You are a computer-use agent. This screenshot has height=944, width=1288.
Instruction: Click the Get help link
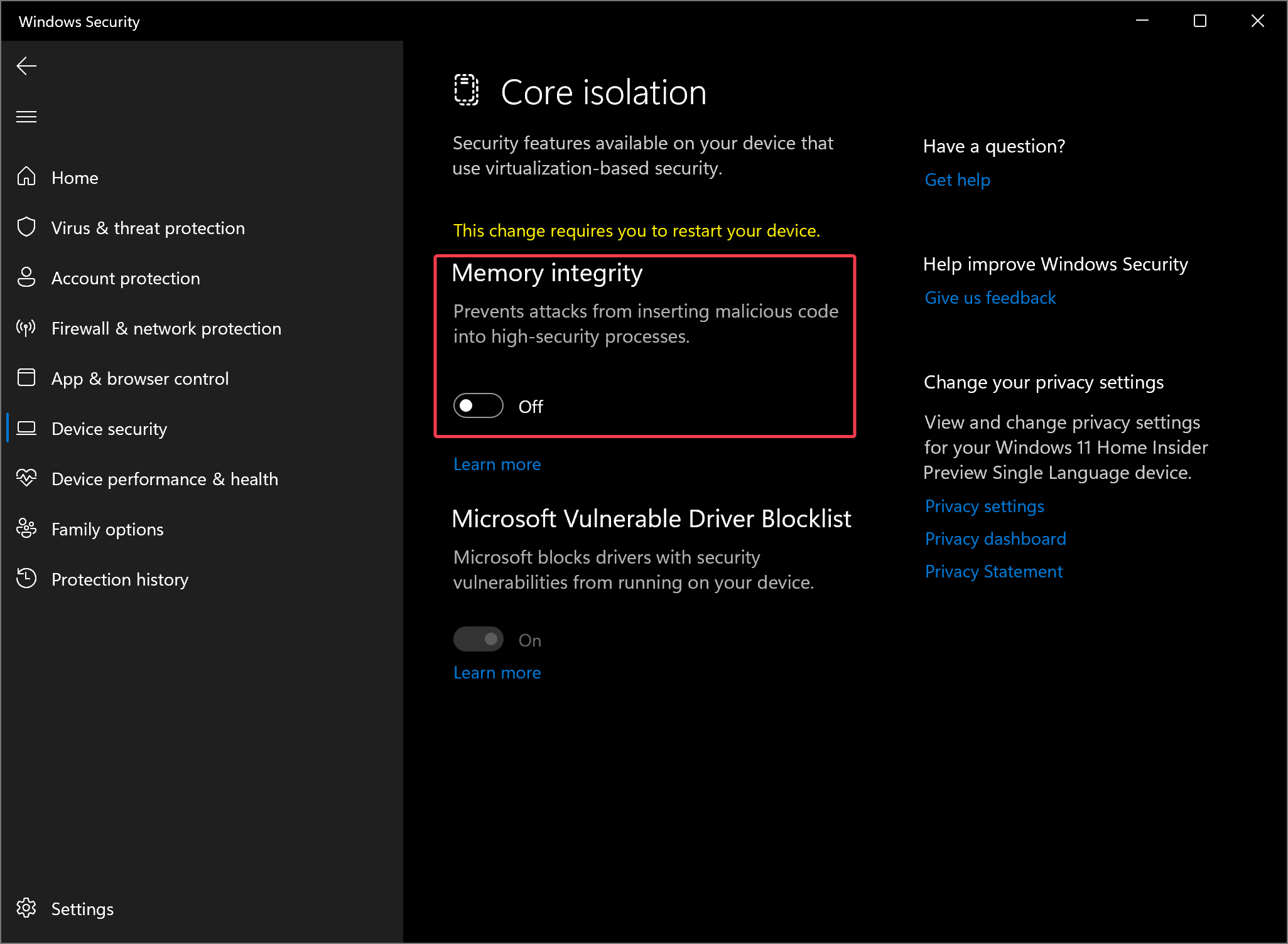point(957,180)
